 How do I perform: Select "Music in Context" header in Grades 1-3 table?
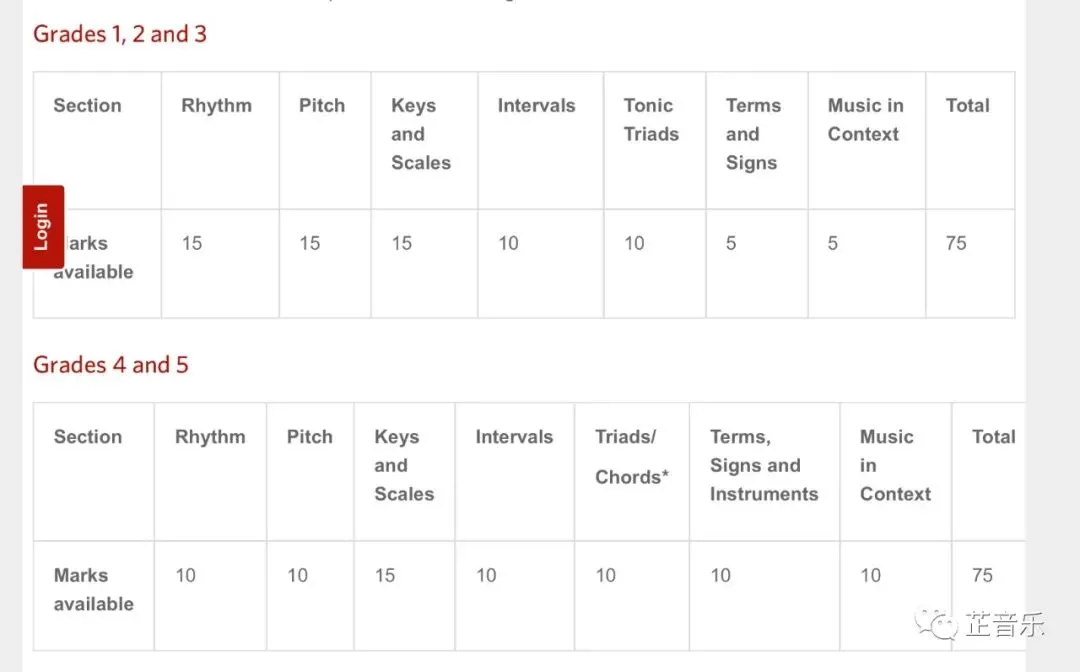point(865,120)
